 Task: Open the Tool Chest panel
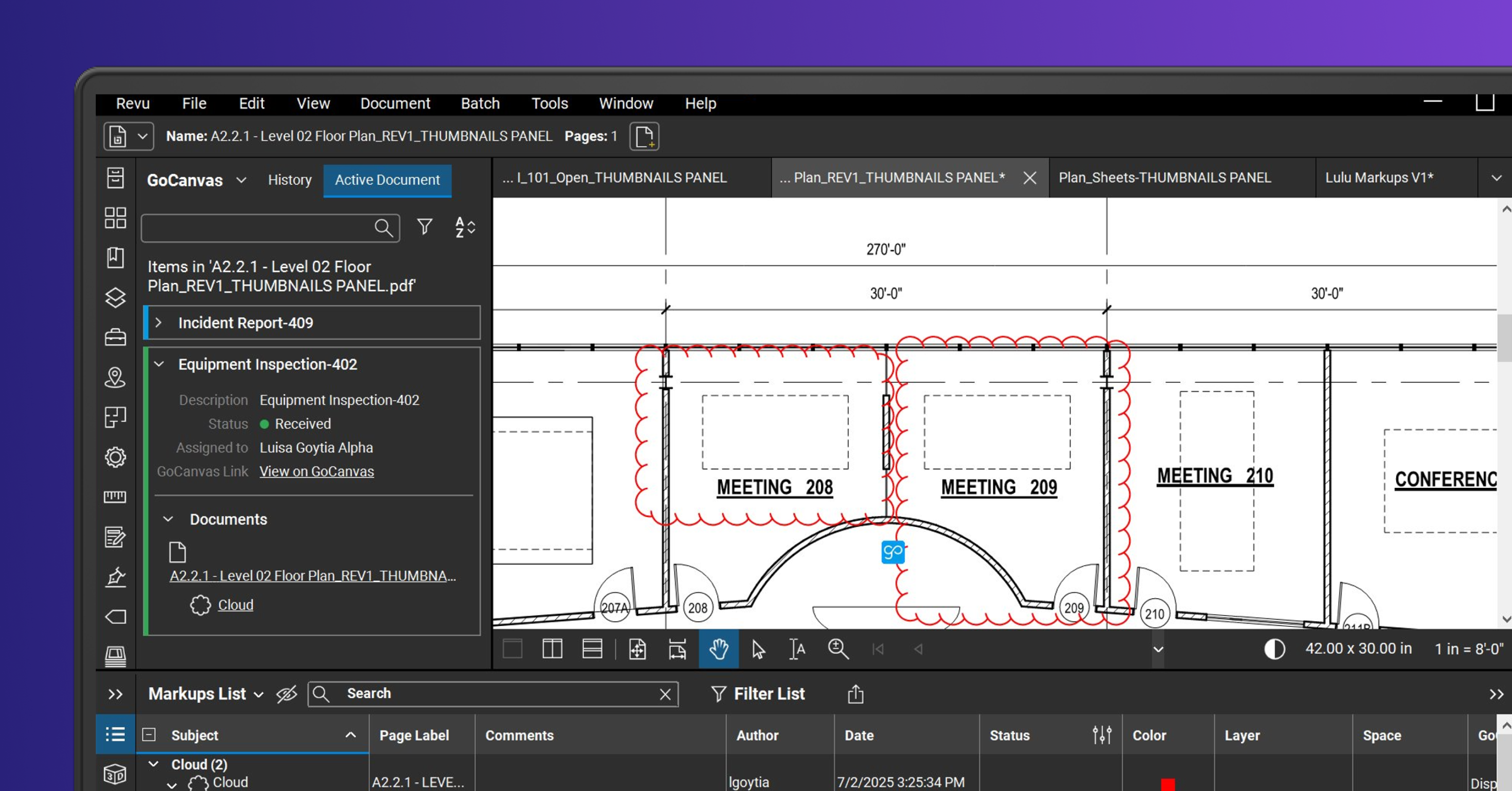(x=115, y=338)
